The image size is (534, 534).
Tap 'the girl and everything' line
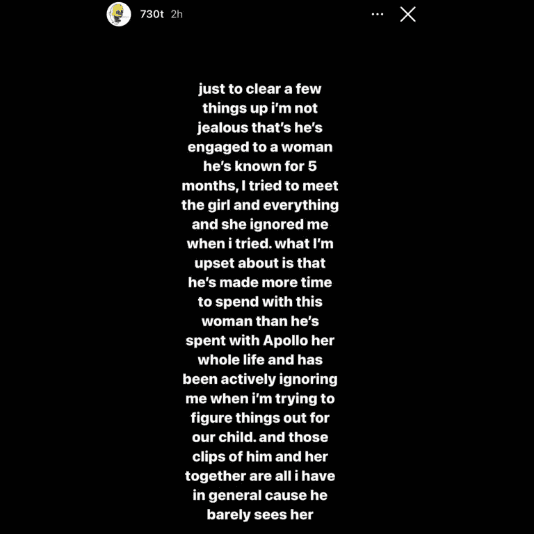[260, 205]
